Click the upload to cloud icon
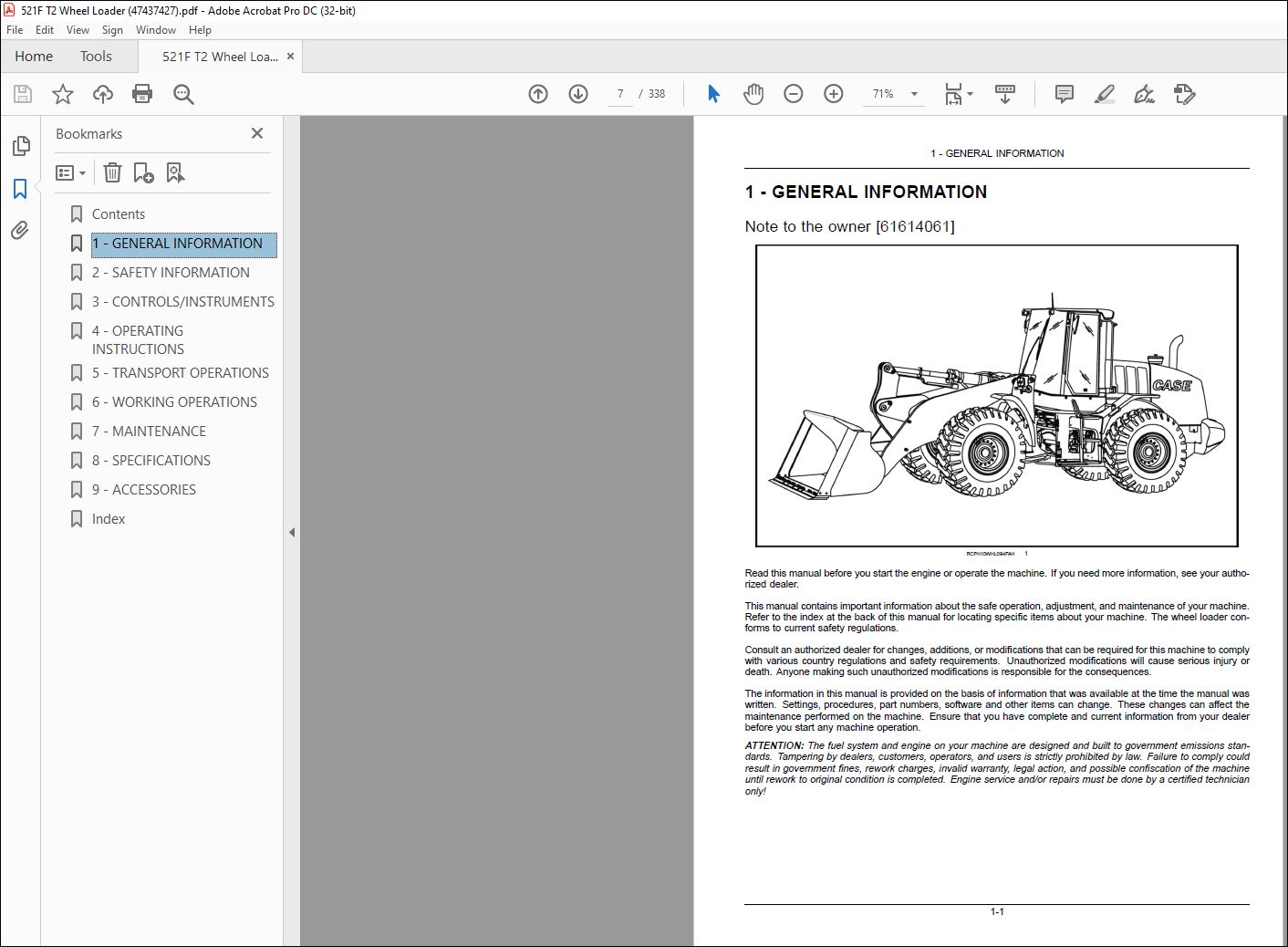1288x947 pixels. tap(103, 94)
